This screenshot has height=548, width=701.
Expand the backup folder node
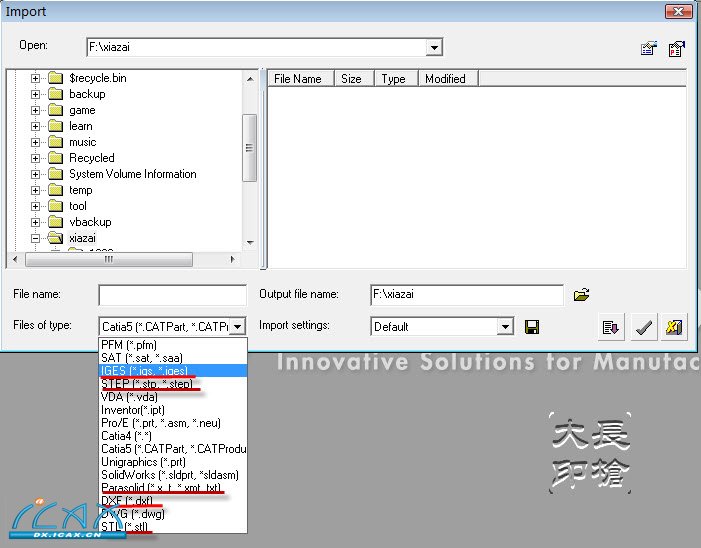point(35,94)
